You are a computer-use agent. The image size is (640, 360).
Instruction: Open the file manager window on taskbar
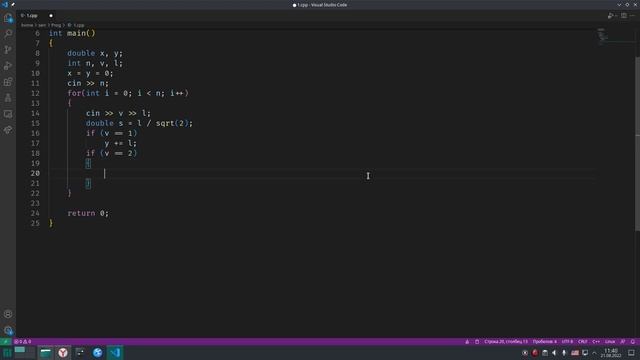[45, 353]
